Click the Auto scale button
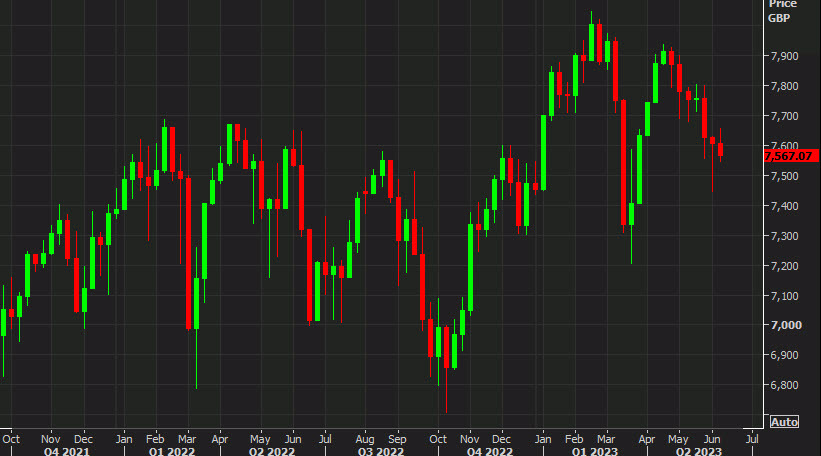The image size is (821, 456). click(x=784, y=422)
